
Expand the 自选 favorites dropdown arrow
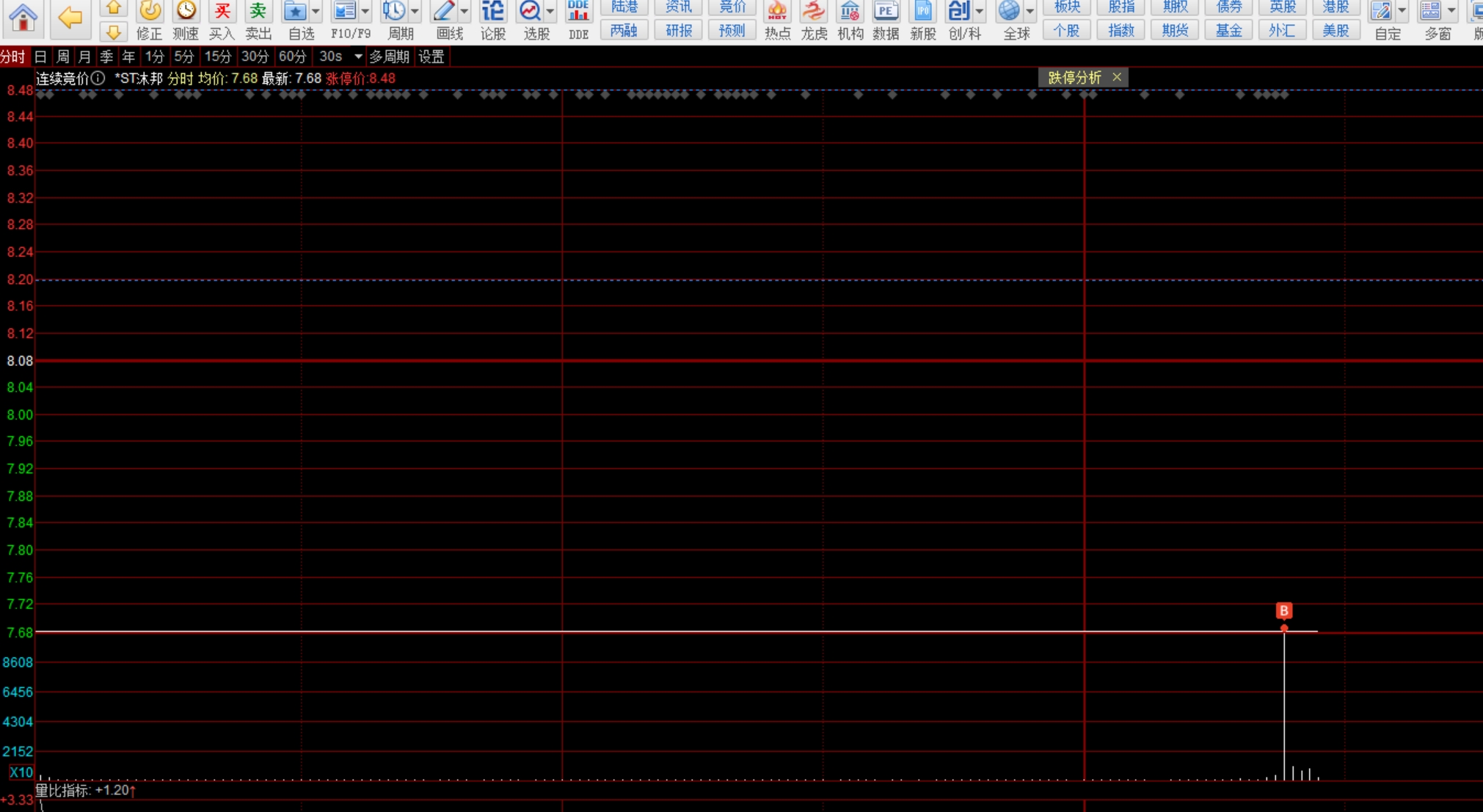click(x=316, y=12)
